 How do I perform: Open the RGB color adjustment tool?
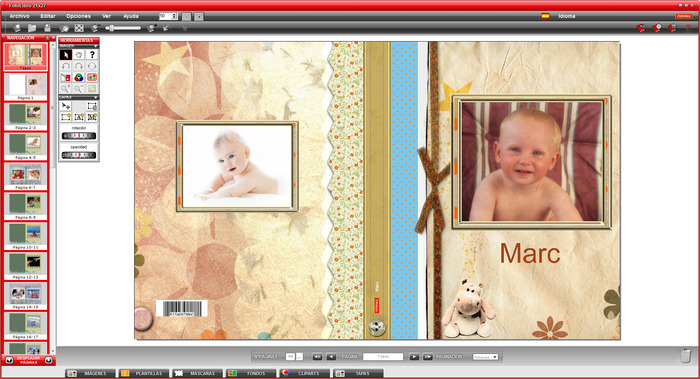tap(79, 77)
